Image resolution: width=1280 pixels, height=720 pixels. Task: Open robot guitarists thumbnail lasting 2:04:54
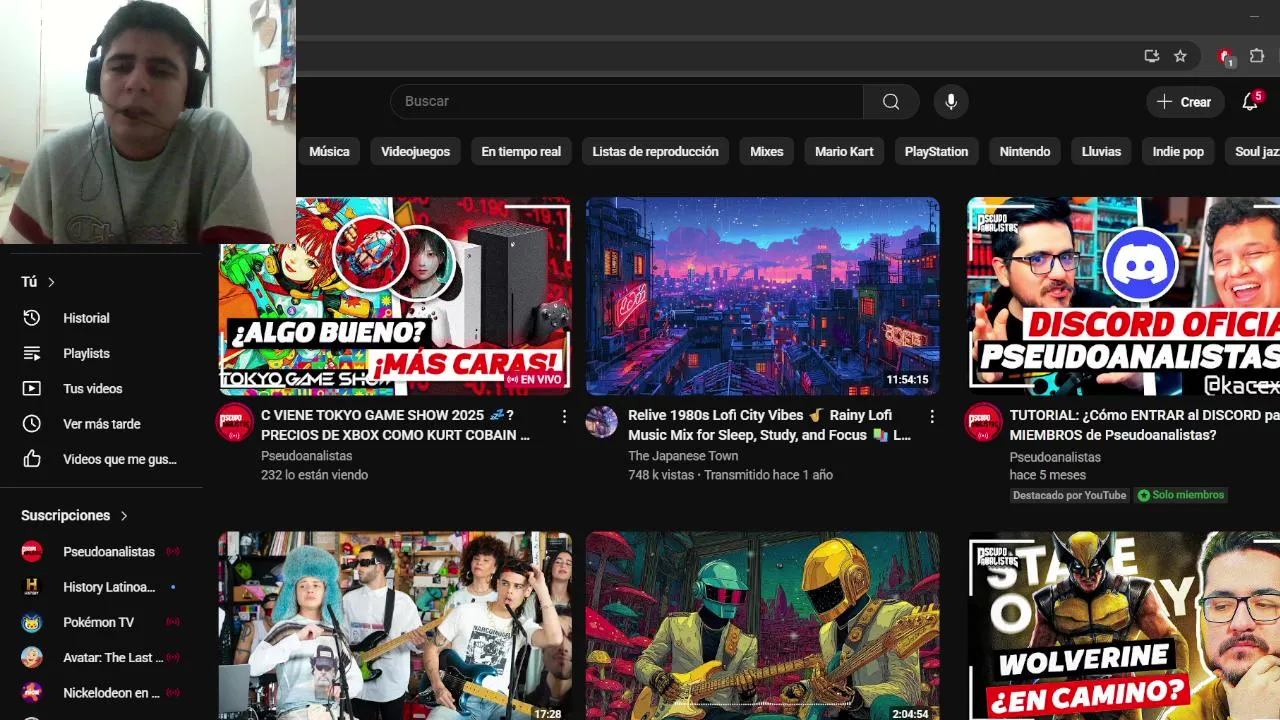(x=762, y=626)
